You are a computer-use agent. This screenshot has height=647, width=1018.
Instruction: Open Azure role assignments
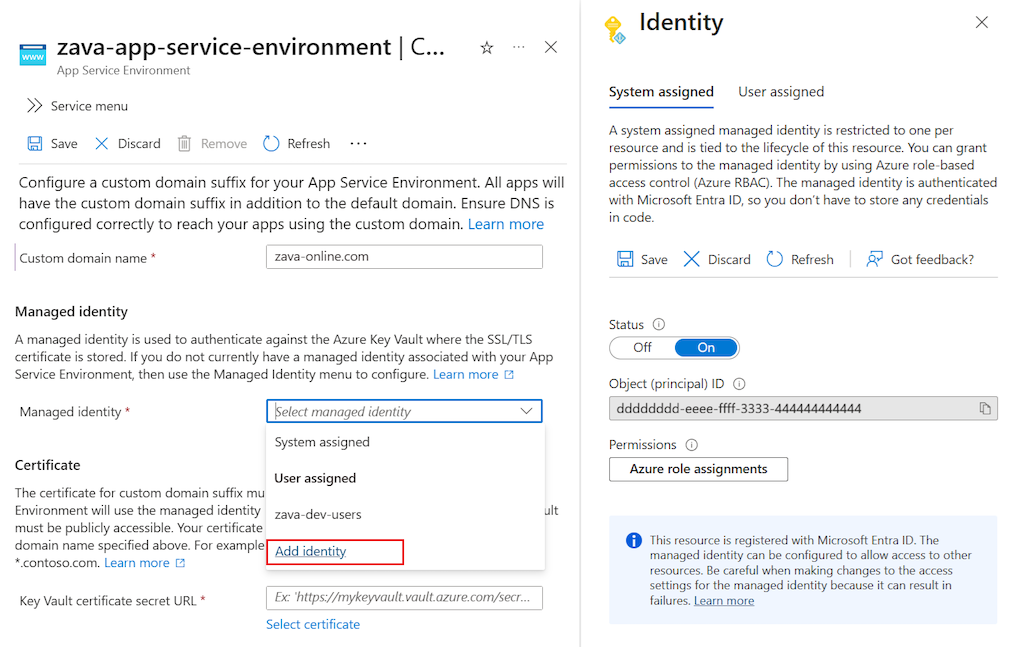click(698, 469)
